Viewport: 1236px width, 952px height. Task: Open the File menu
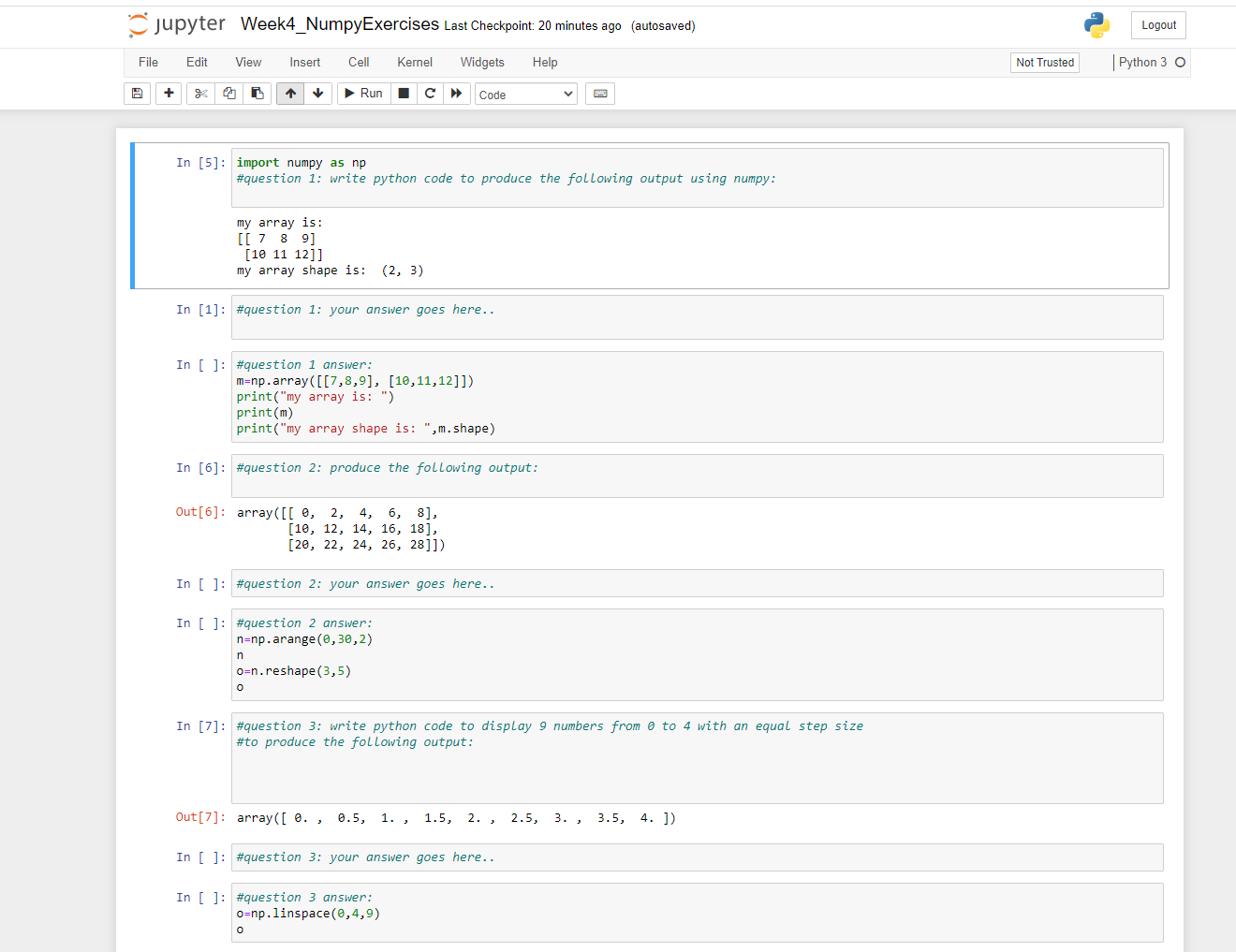click(x=148, y=63)
